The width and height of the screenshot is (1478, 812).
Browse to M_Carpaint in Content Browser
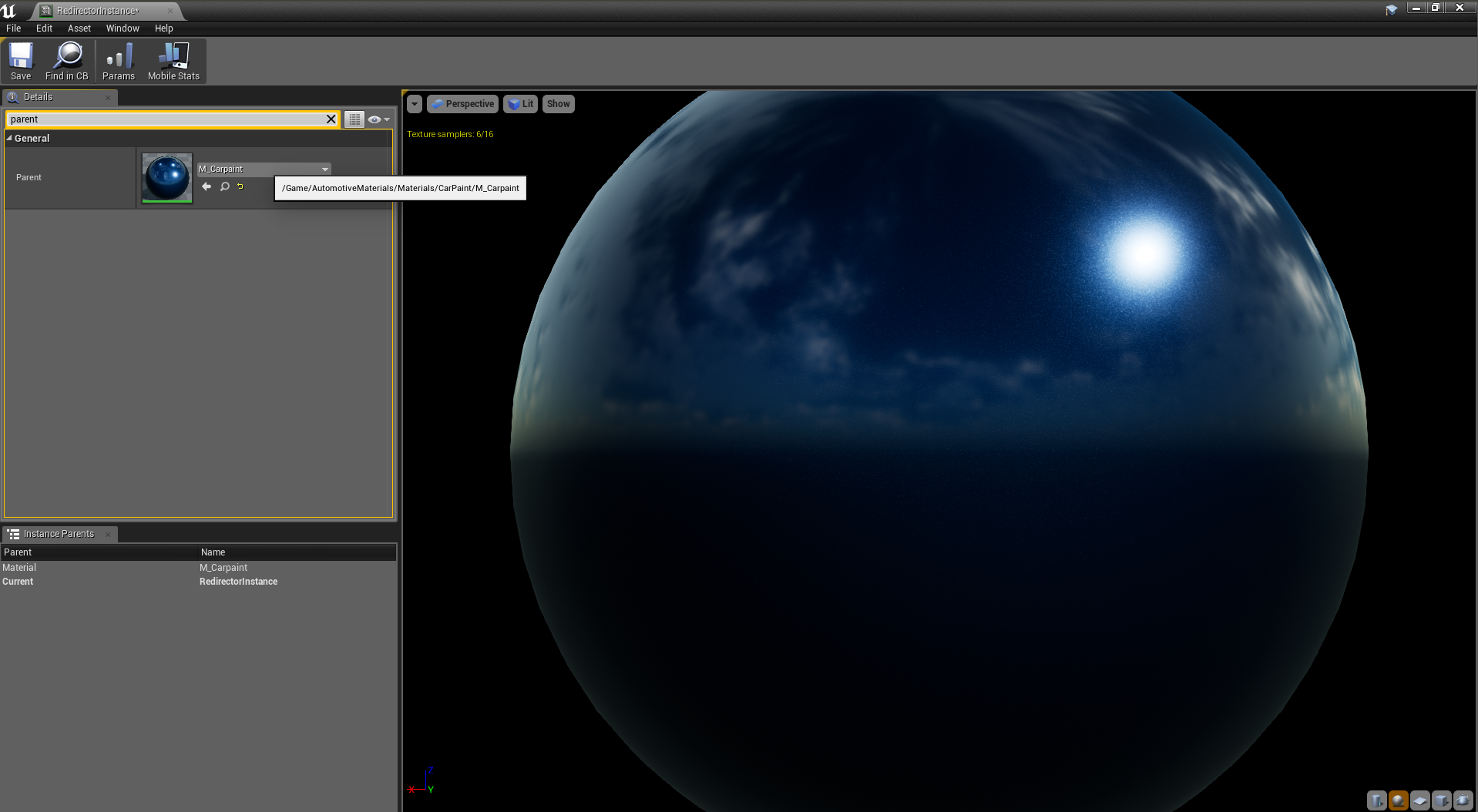[224, 186]
